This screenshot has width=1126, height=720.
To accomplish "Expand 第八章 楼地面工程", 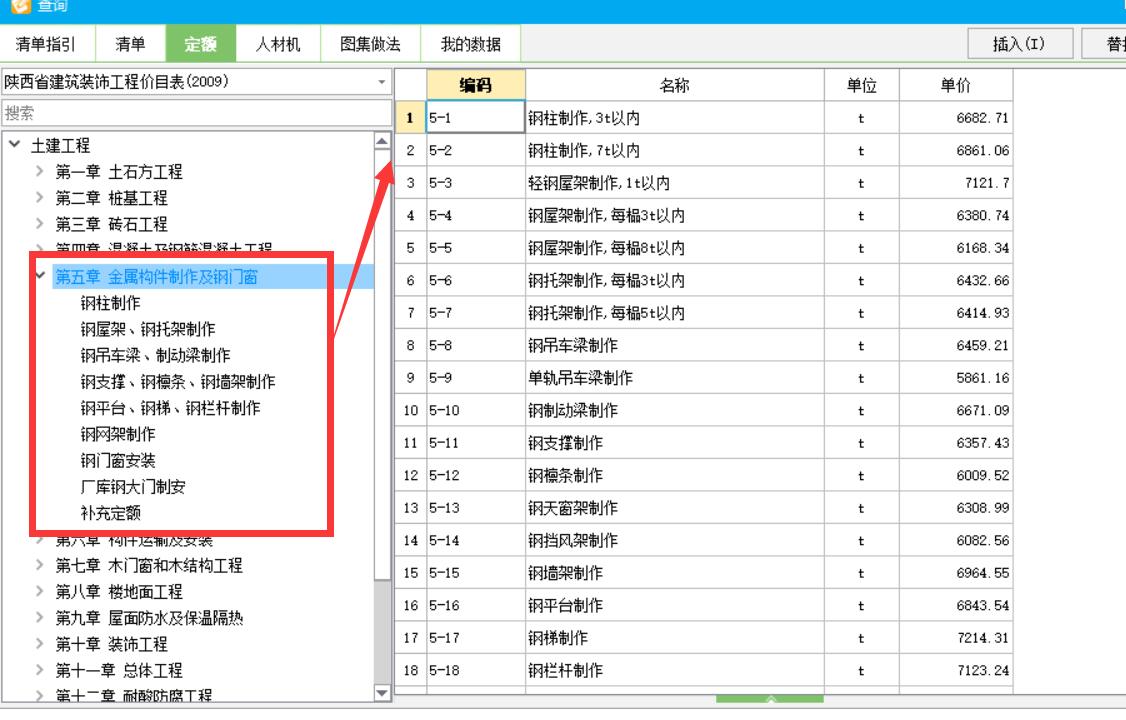I will (x=40, y=592).
